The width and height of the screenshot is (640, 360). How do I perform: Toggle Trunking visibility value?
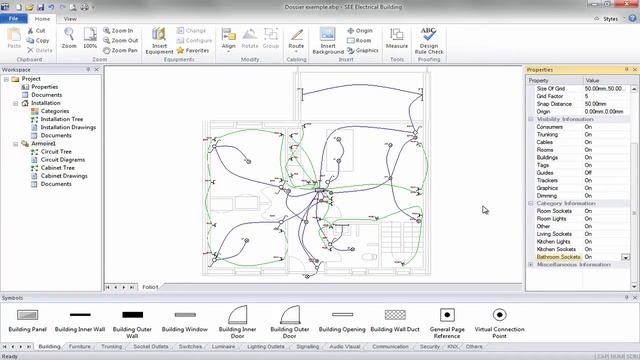[606, 134]
